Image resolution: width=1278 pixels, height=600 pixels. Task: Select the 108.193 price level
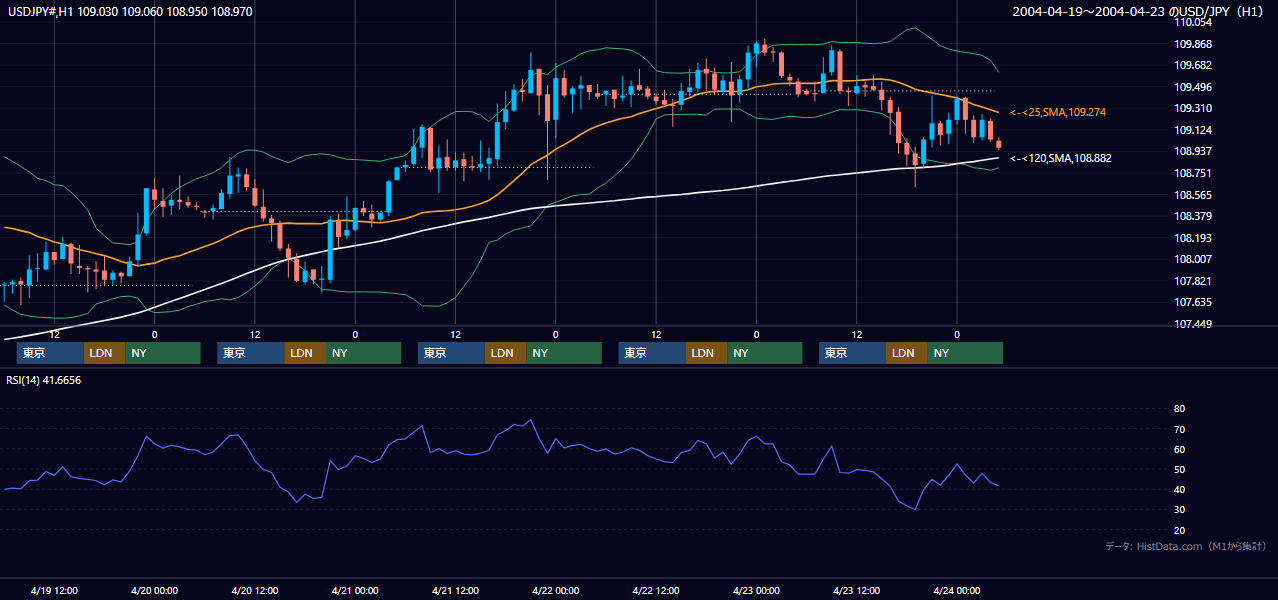[1193, 238]
